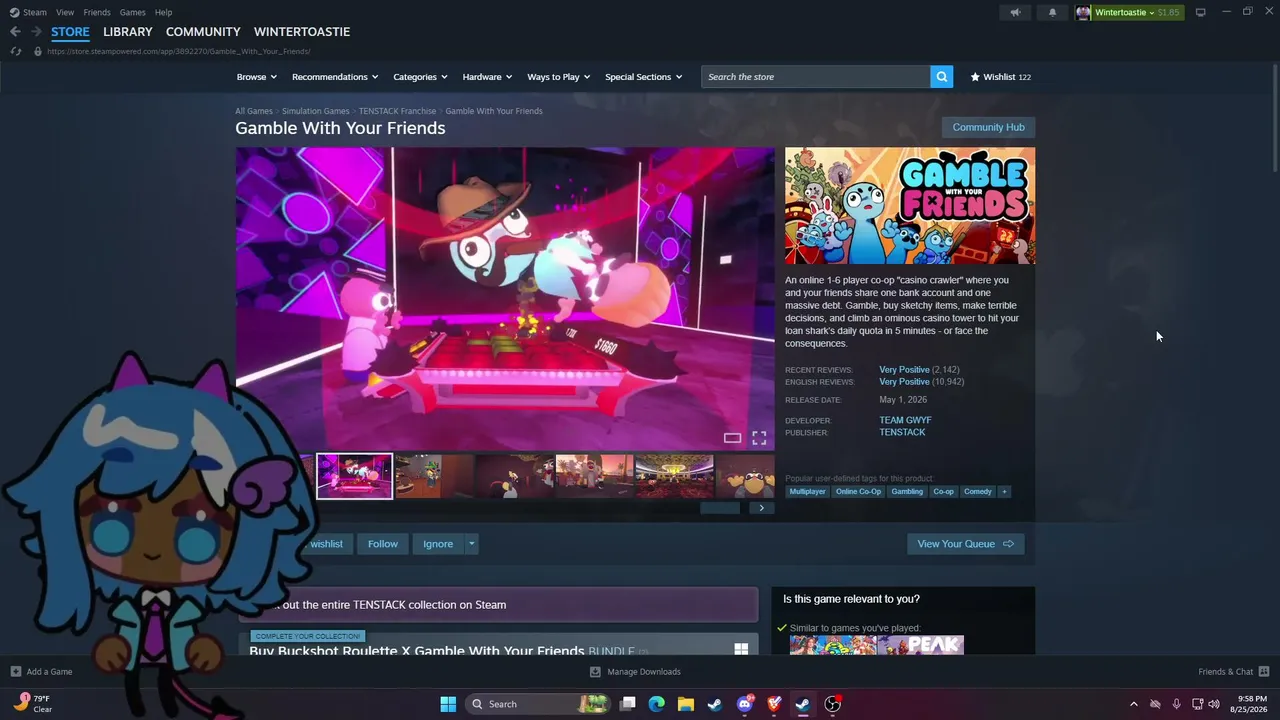Open File Explorer from the taskbar
Image resolution: width=1280 pixels, height=720 pixels.
pos(685,704)
